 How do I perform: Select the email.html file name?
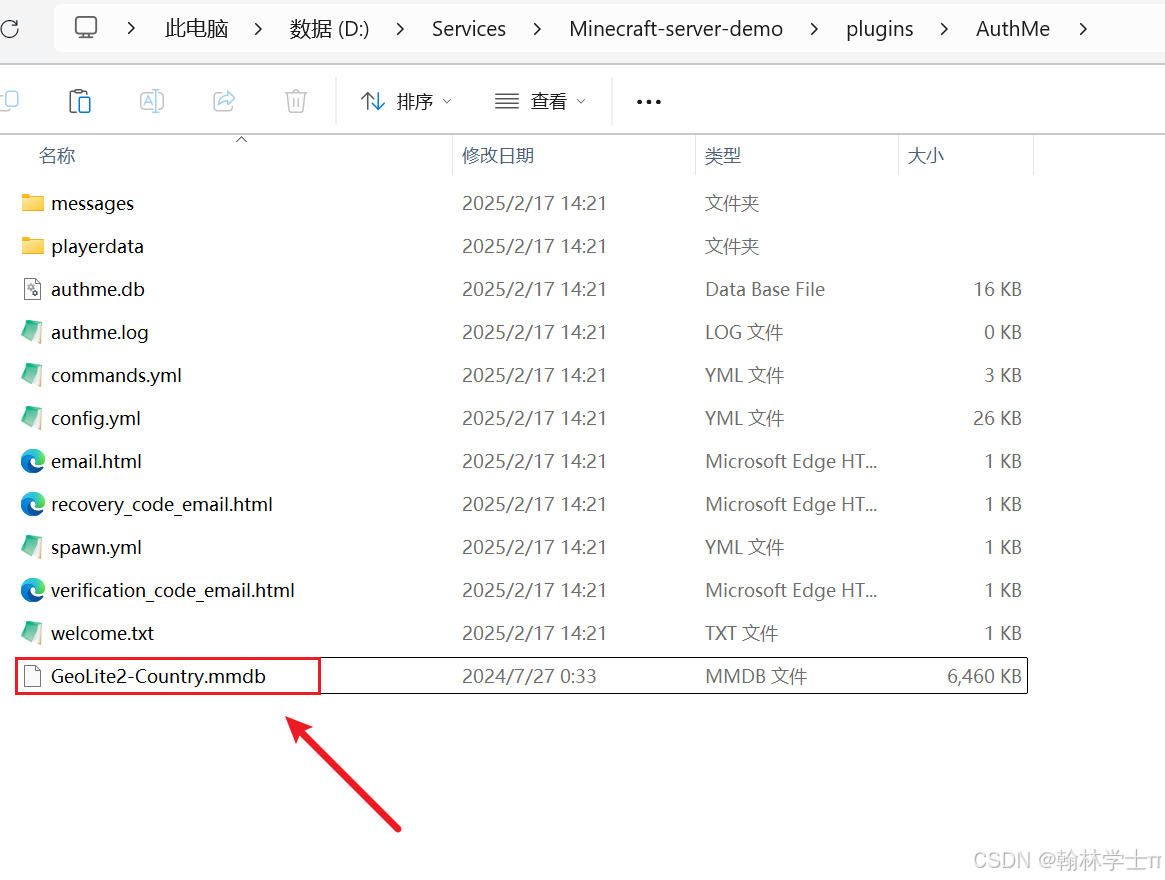[x=96, y=462]
